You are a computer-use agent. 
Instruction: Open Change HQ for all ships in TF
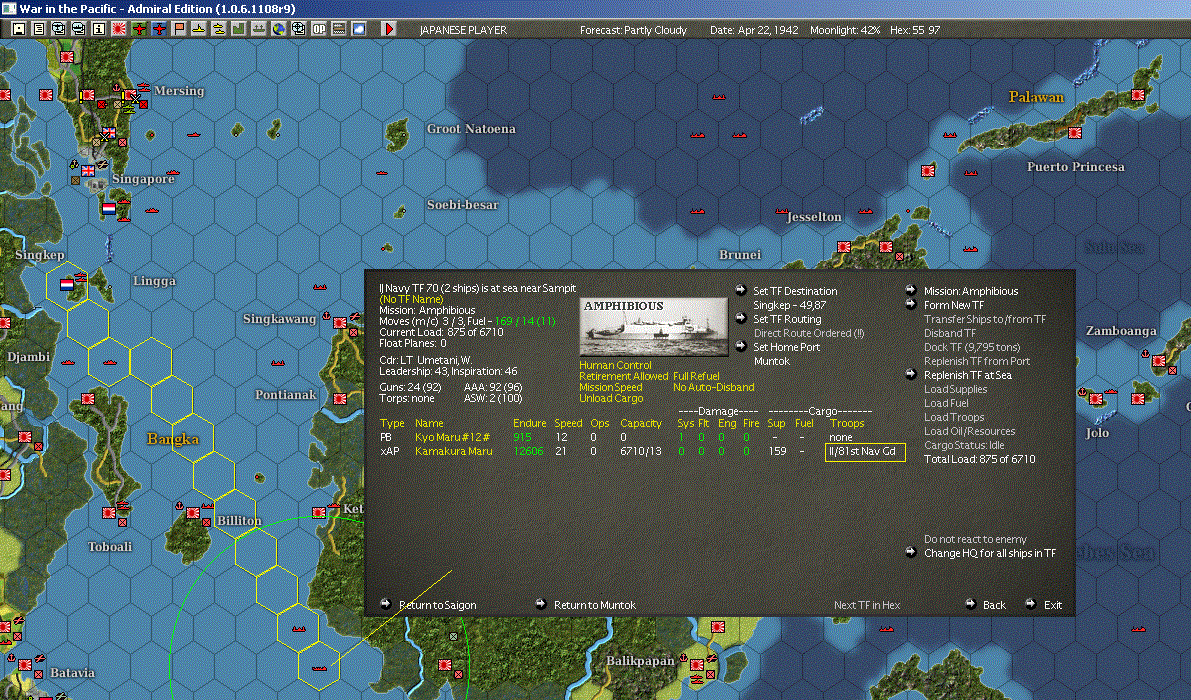(x=990, y=553)
